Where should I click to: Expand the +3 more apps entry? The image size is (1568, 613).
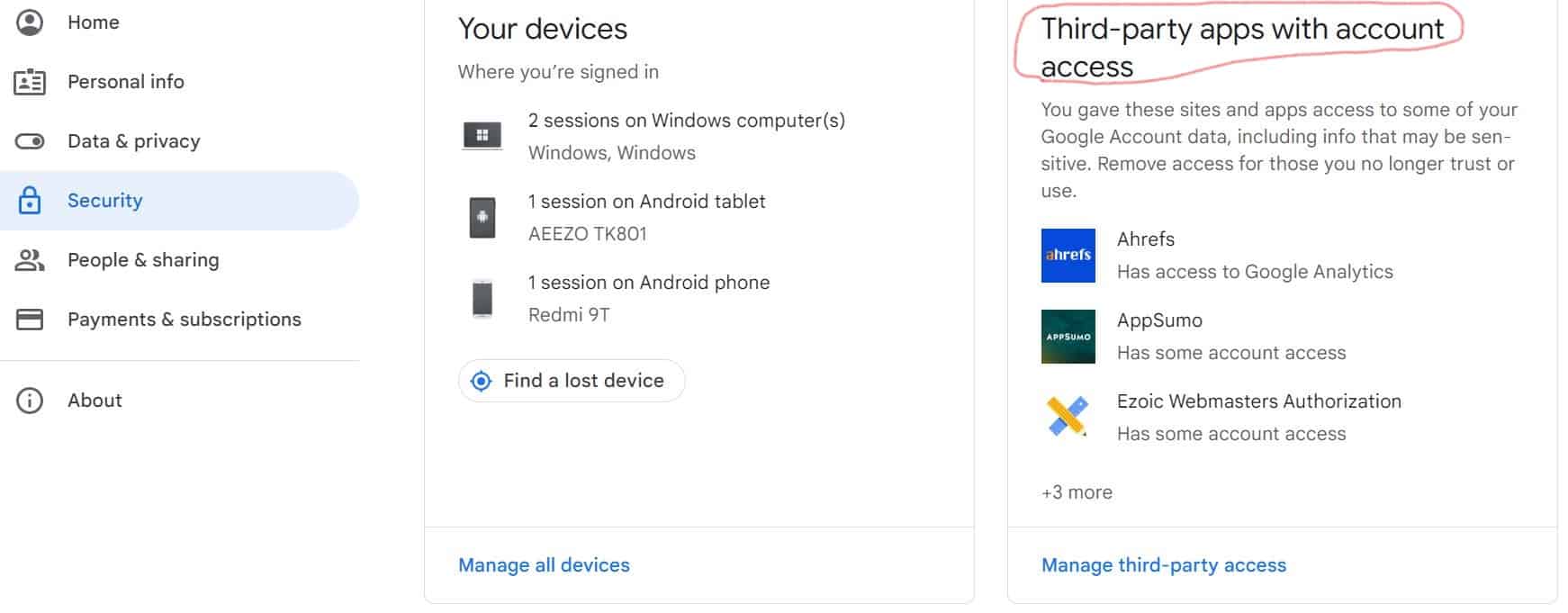click(1077, 492)
